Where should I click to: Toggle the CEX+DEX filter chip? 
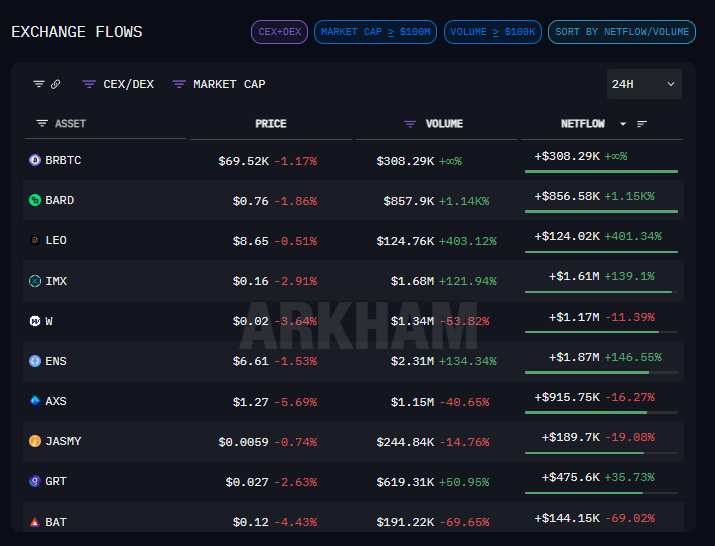[280, 32]
